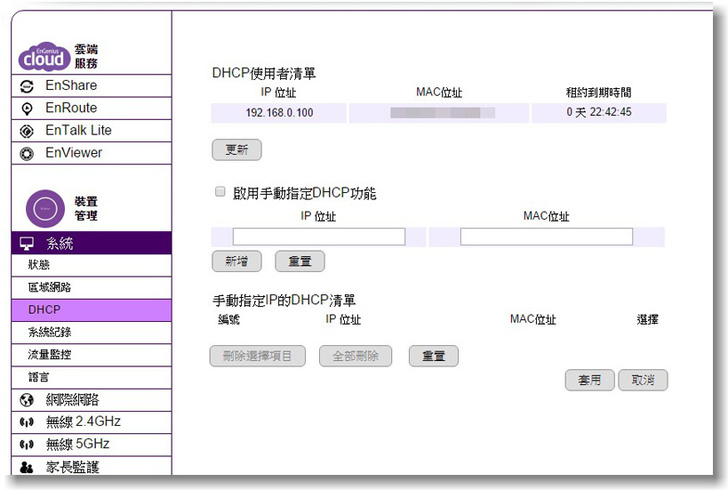
Task: Focus the manual IP 位址 input field
Action: (318, 237)
